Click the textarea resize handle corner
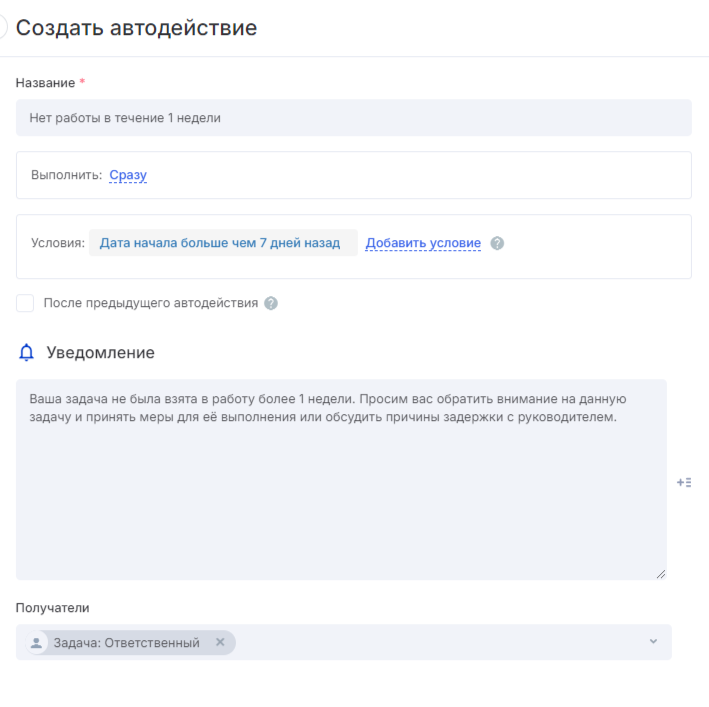The height and width of the screenshot is (707, 709). pos(660,573)
